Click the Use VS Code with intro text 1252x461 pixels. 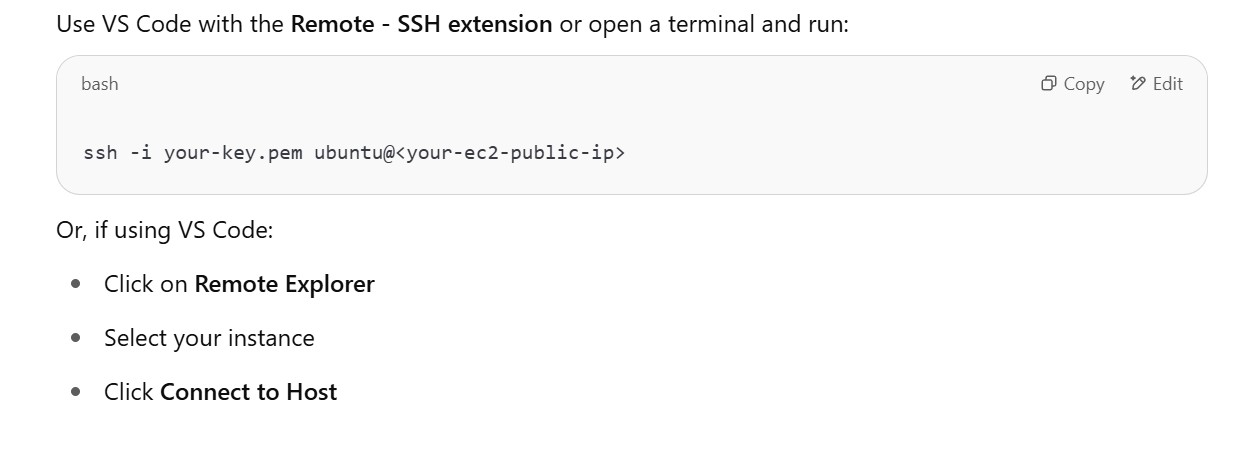(x=170, y=23)
